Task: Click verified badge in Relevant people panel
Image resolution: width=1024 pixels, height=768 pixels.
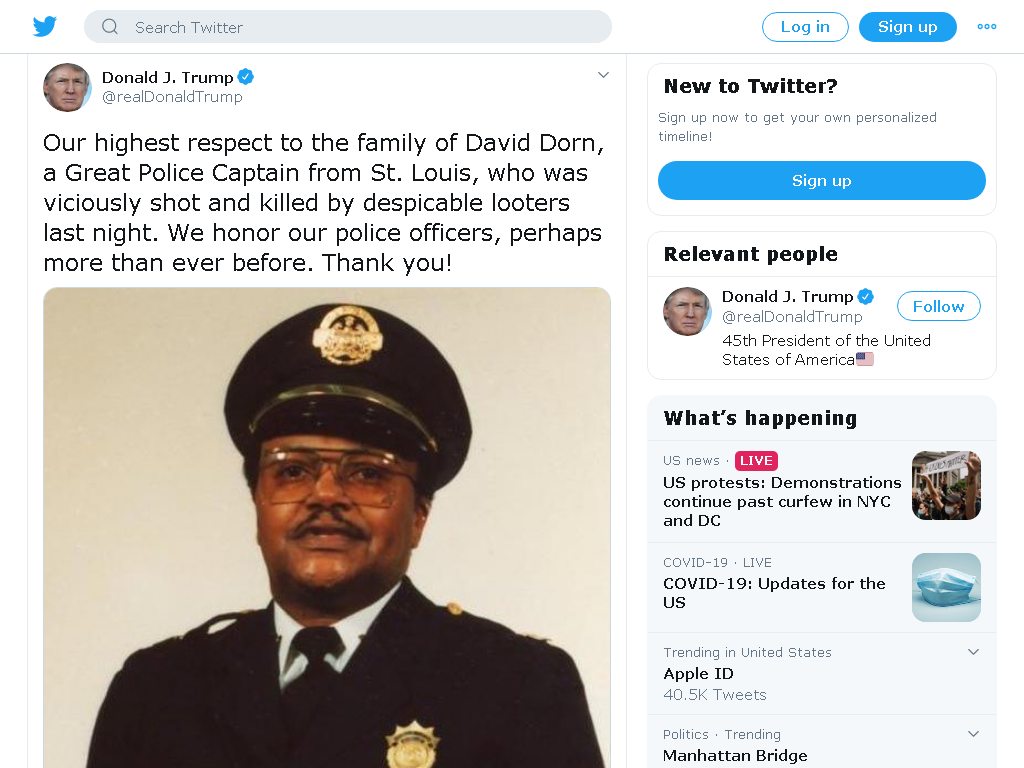Action: [x=865, y=296]
